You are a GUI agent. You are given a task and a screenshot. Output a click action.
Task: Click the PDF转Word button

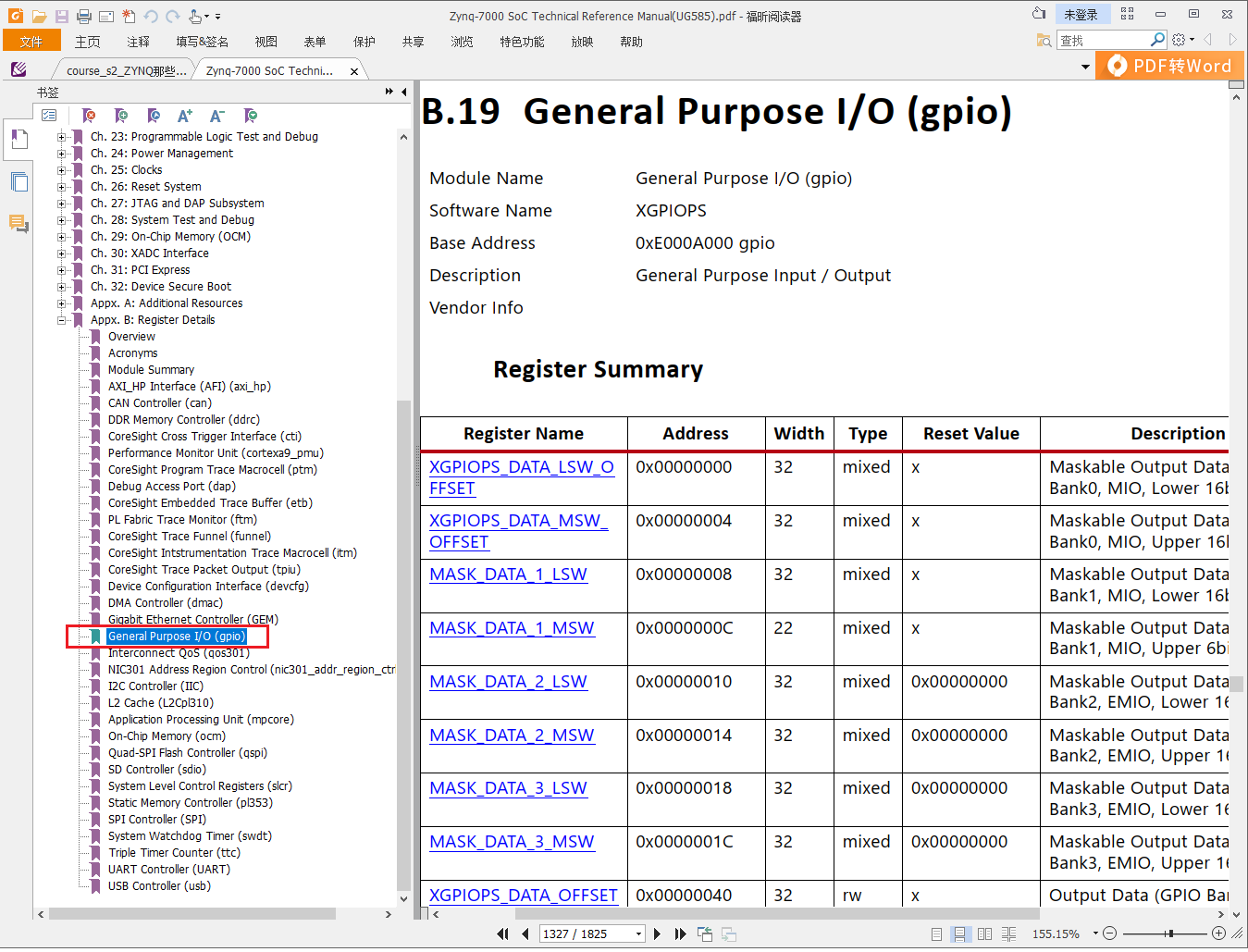pos(1170,66)
